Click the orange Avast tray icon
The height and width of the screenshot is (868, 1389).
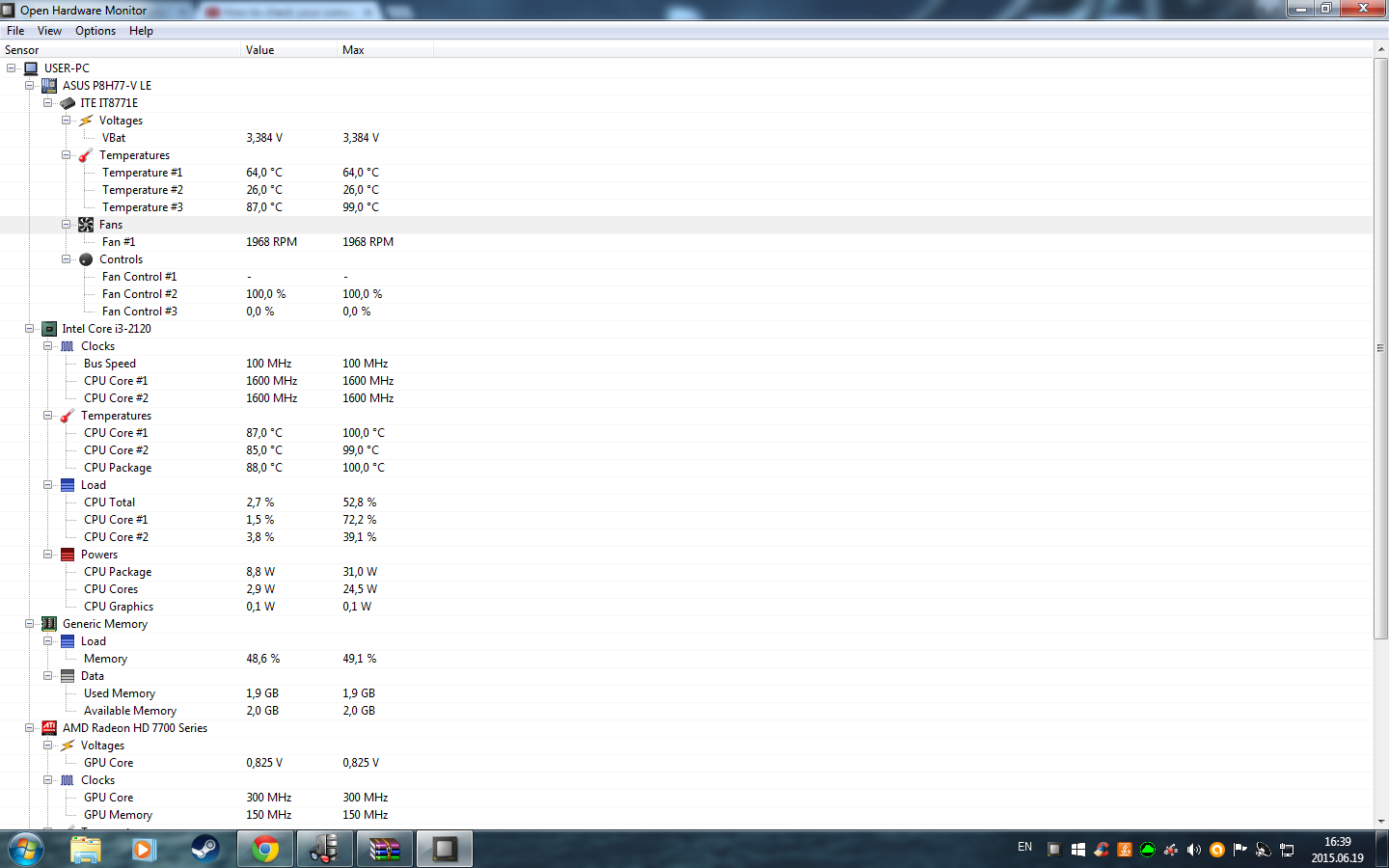point(1216,850)
